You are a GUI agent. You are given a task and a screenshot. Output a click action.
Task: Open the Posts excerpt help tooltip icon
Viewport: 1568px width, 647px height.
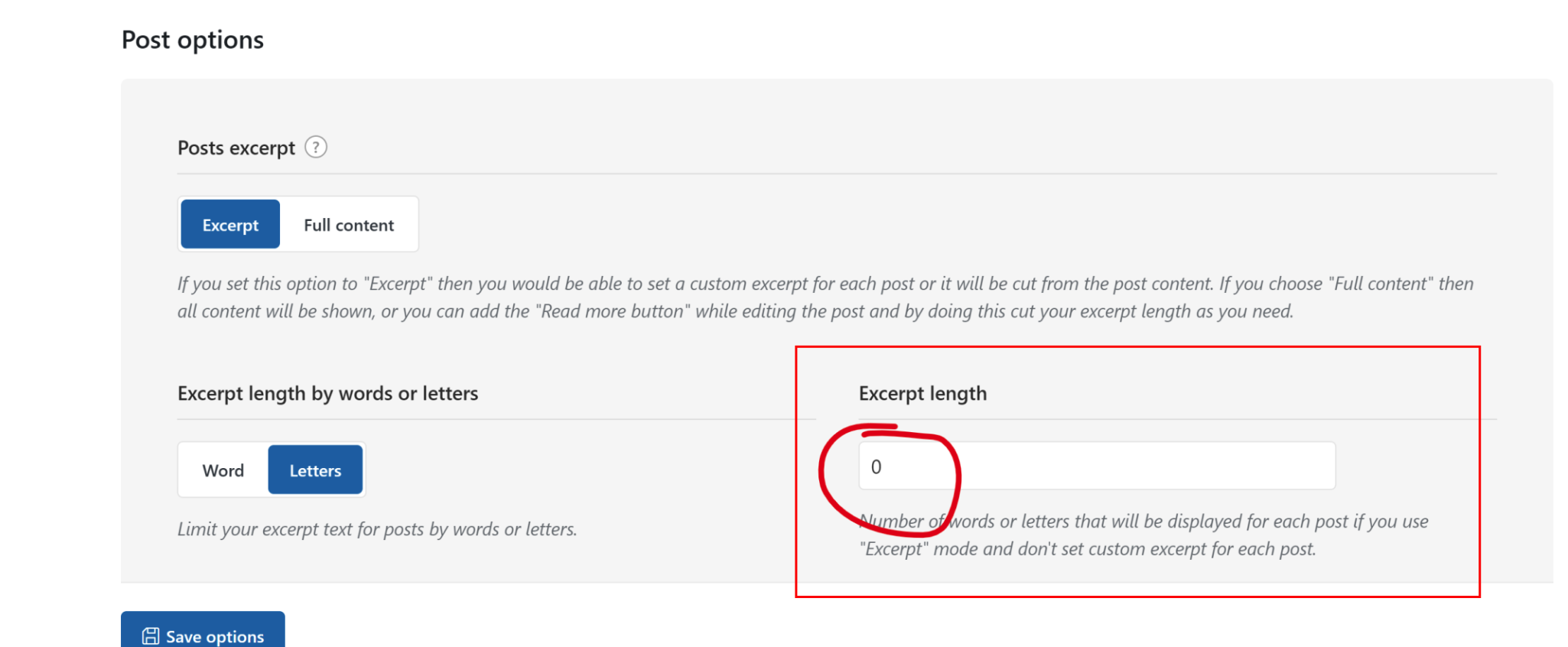click(316, 147)
